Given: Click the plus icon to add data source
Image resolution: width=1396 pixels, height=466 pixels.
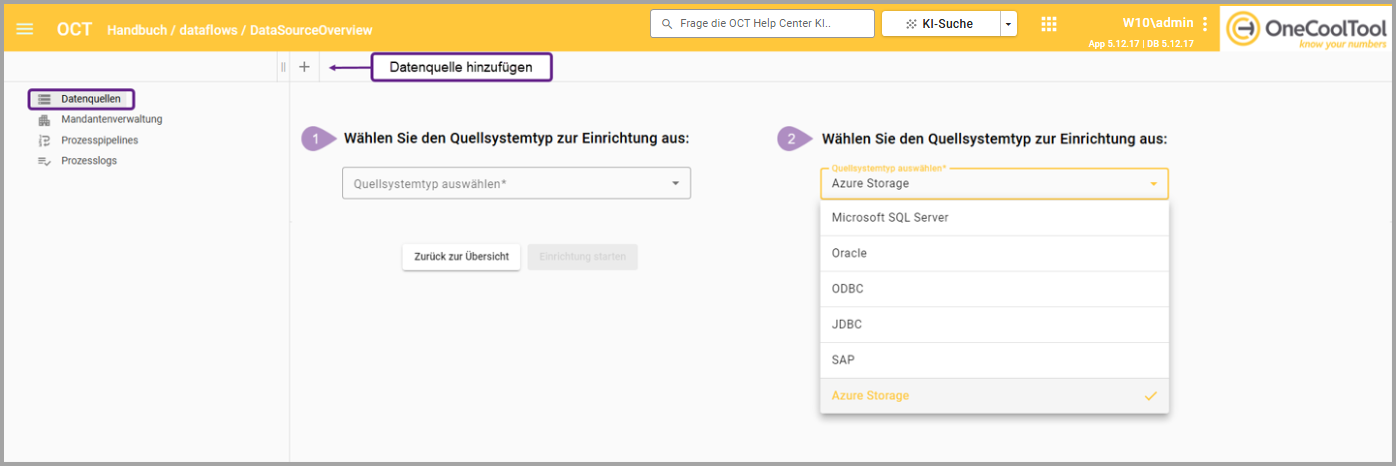Looking at the screenshot, I should 305,67.
